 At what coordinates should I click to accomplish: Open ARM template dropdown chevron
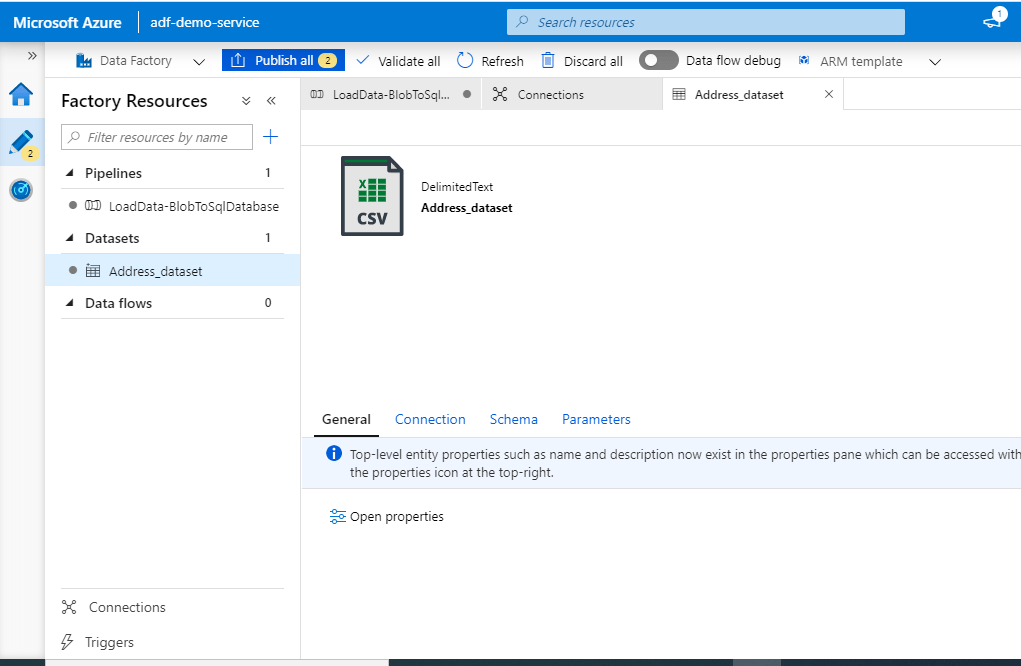click(x=934, y=62)
